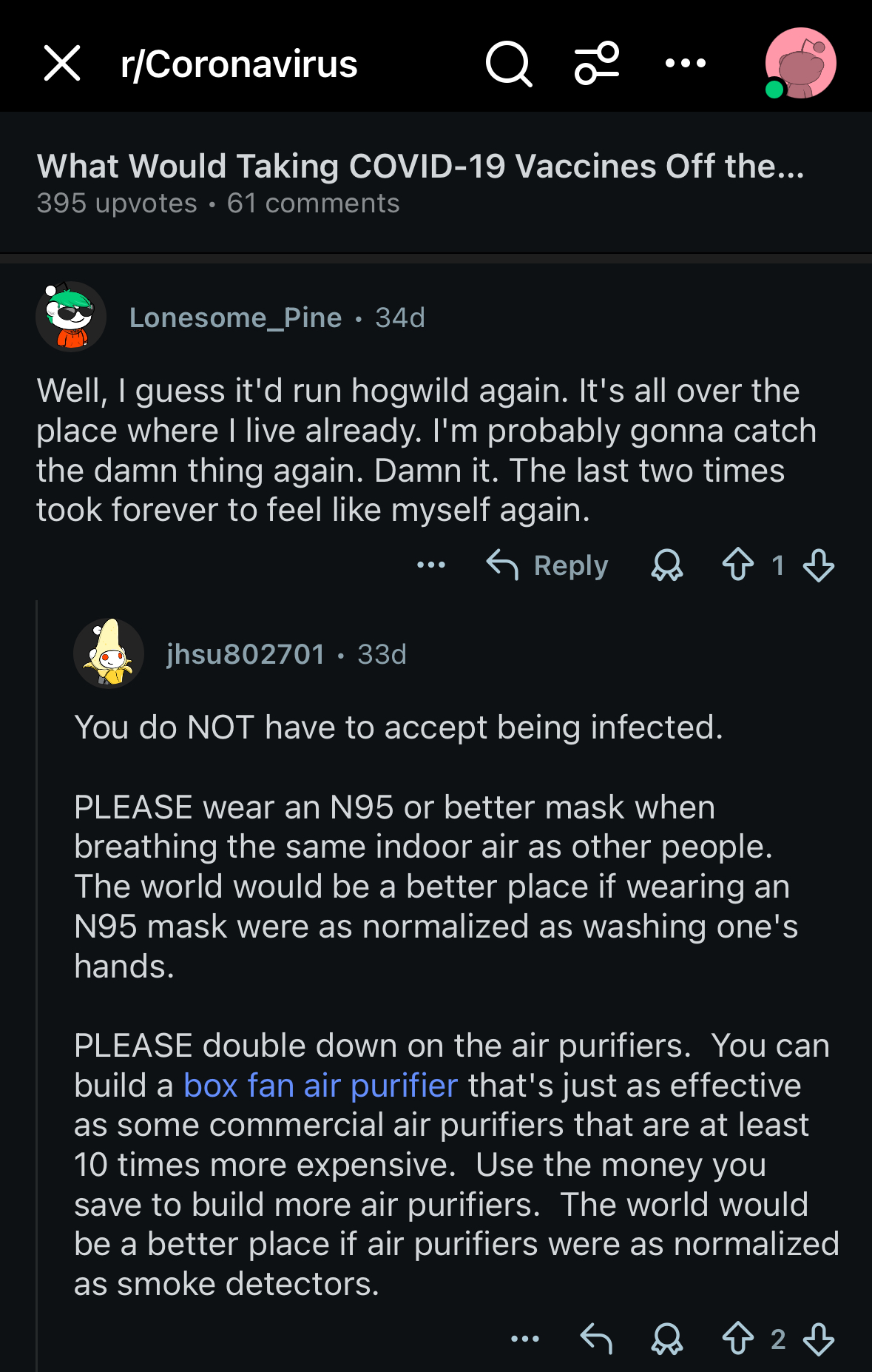Open the header three-dot overflow menu
This screenshot has width=872, height=1372.
pos(685,64)
